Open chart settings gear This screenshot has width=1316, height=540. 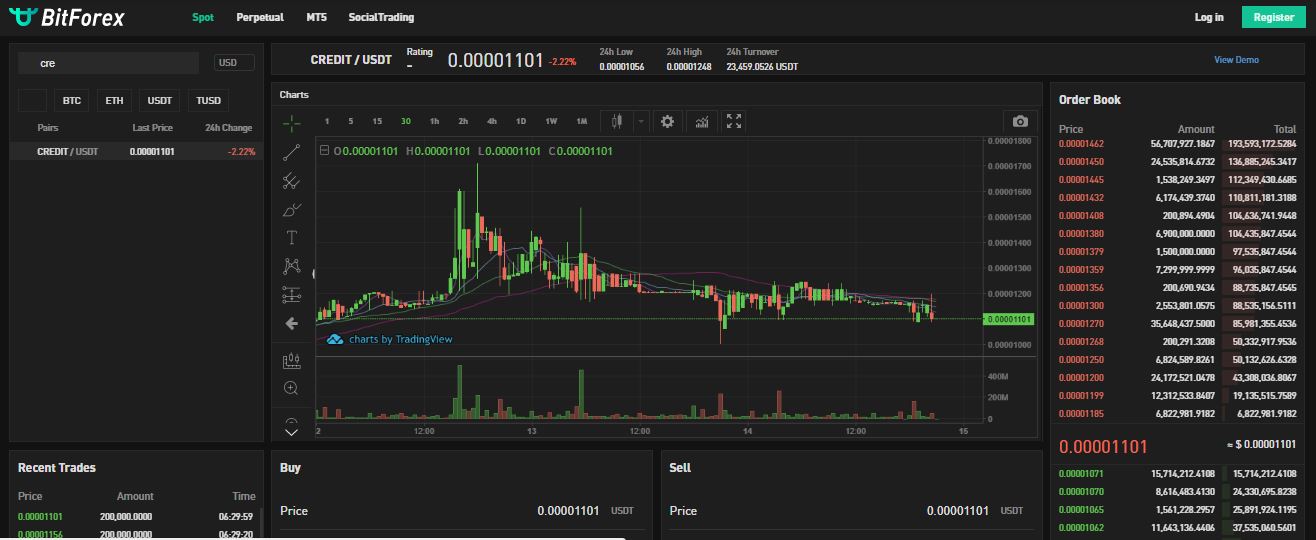click(x=667, y=121)
